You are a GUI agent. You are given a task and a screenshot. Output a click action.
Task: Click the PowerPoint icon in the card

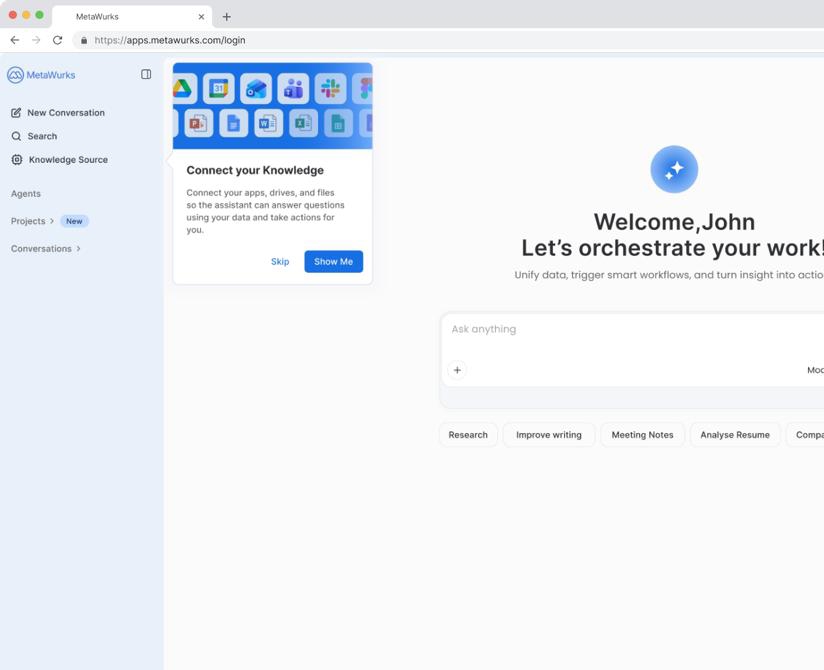tap(198, 123)
